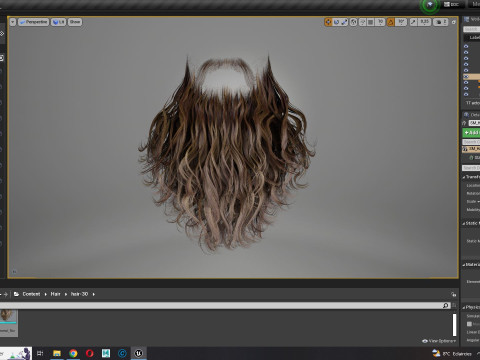480x360 pixels.
Task: Select the scale gizmo tool
Action: [344, 22]
